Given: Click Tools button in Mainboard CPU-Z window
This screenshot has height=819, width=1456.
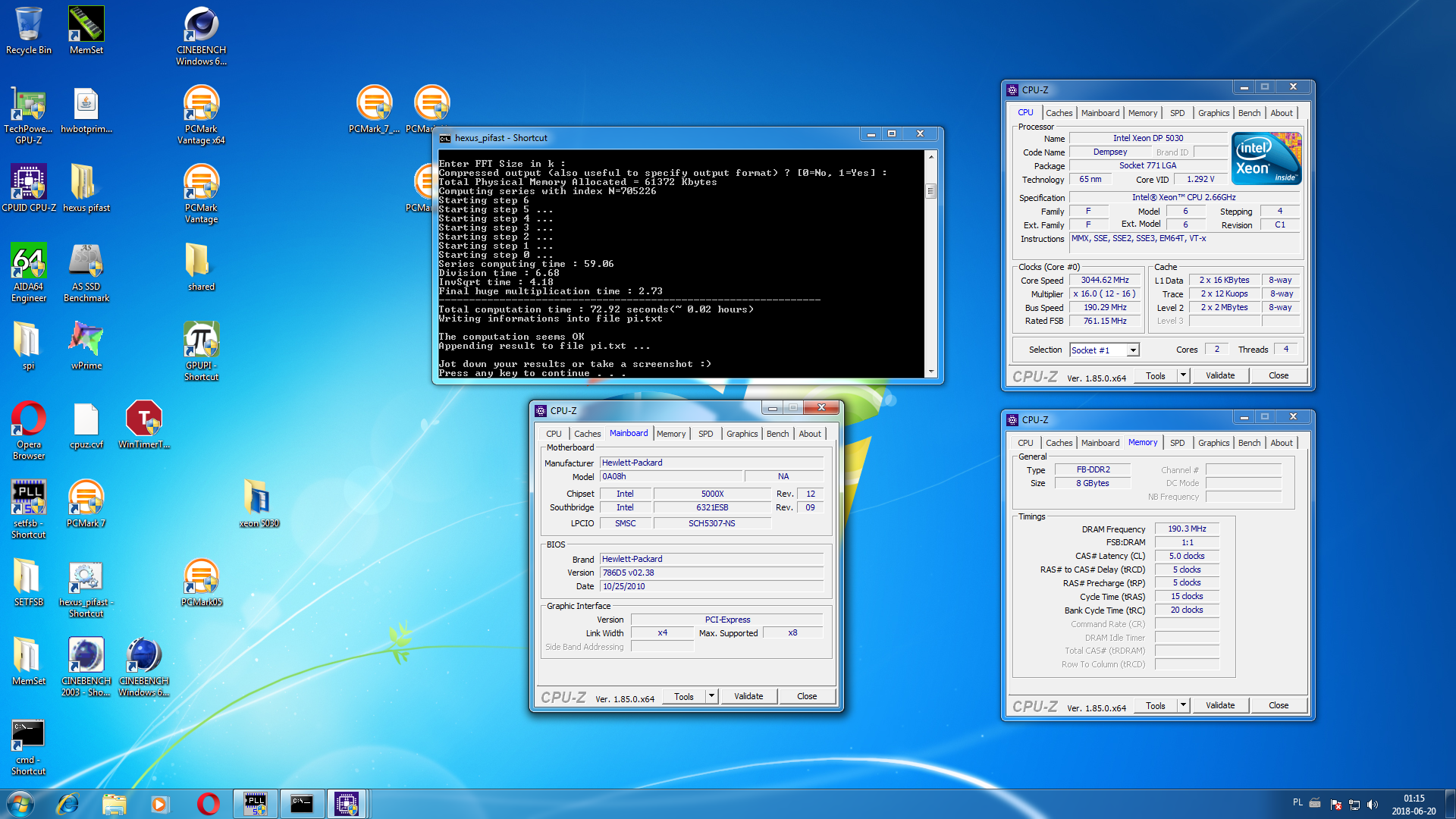Looking at the screenshot, I should [x=684, y=696].
